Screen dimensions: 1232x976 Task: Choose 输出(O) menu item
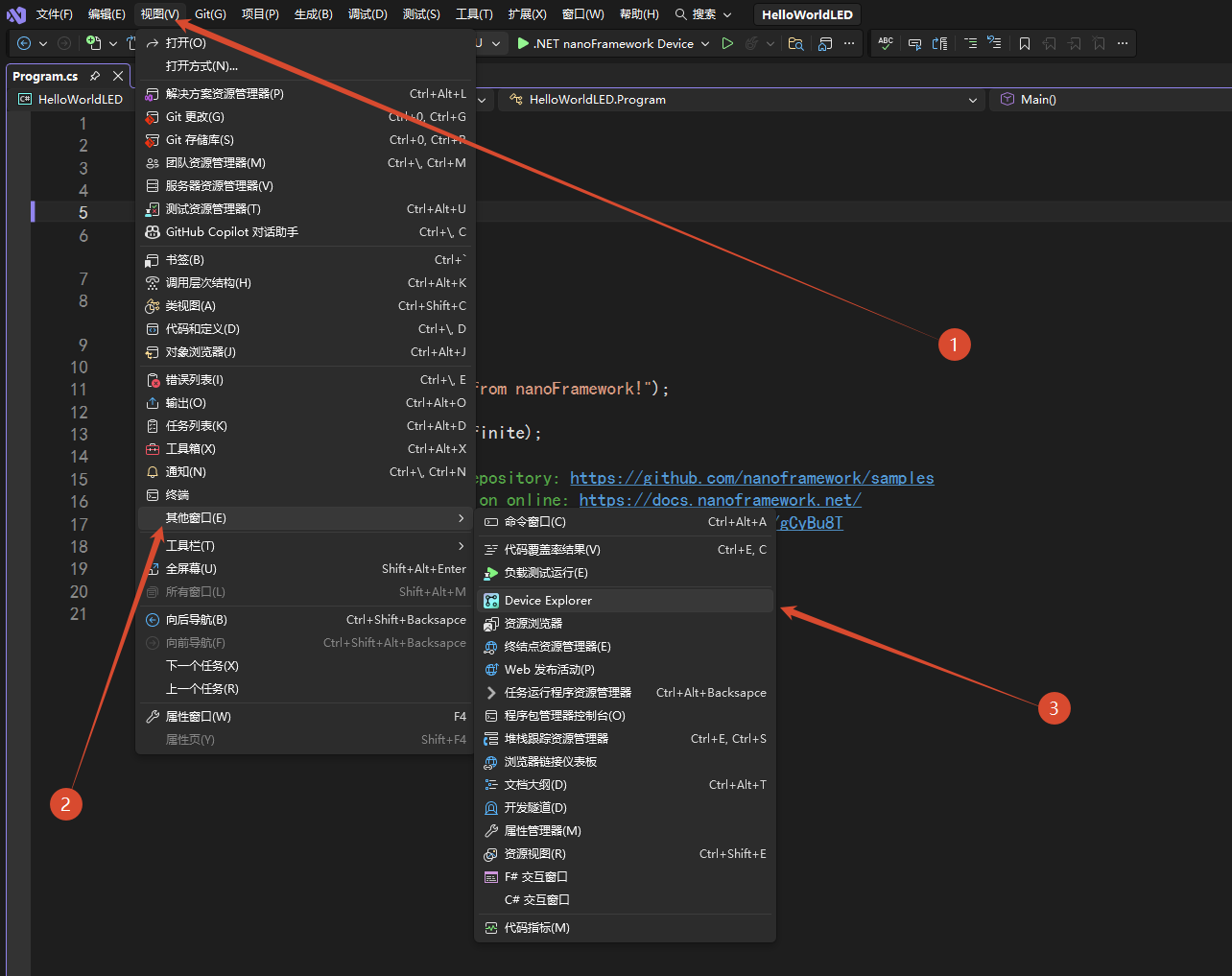pyautogui.click(x=306, y=403)
